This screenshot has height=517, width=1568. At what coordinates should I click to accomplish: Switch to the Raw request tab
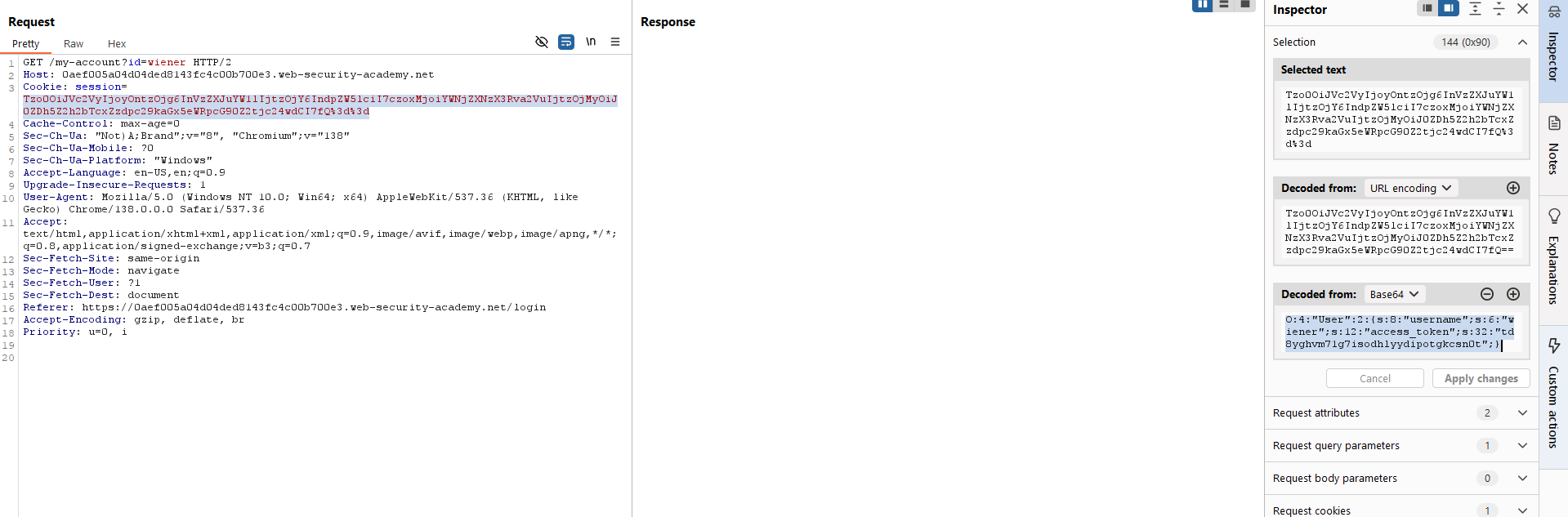pyautogui.click(x=74, y=44)
